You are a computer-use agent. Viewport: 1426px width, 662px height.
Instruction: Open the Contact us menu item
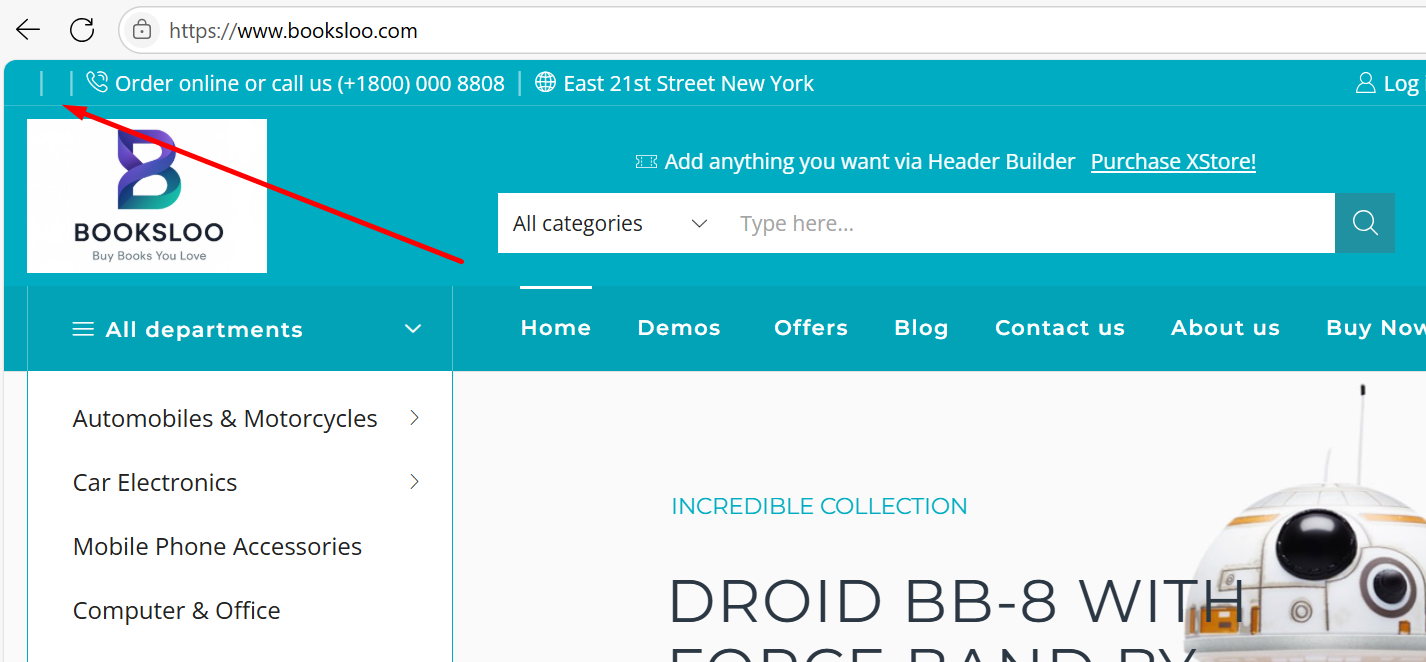click(1060, 328)
